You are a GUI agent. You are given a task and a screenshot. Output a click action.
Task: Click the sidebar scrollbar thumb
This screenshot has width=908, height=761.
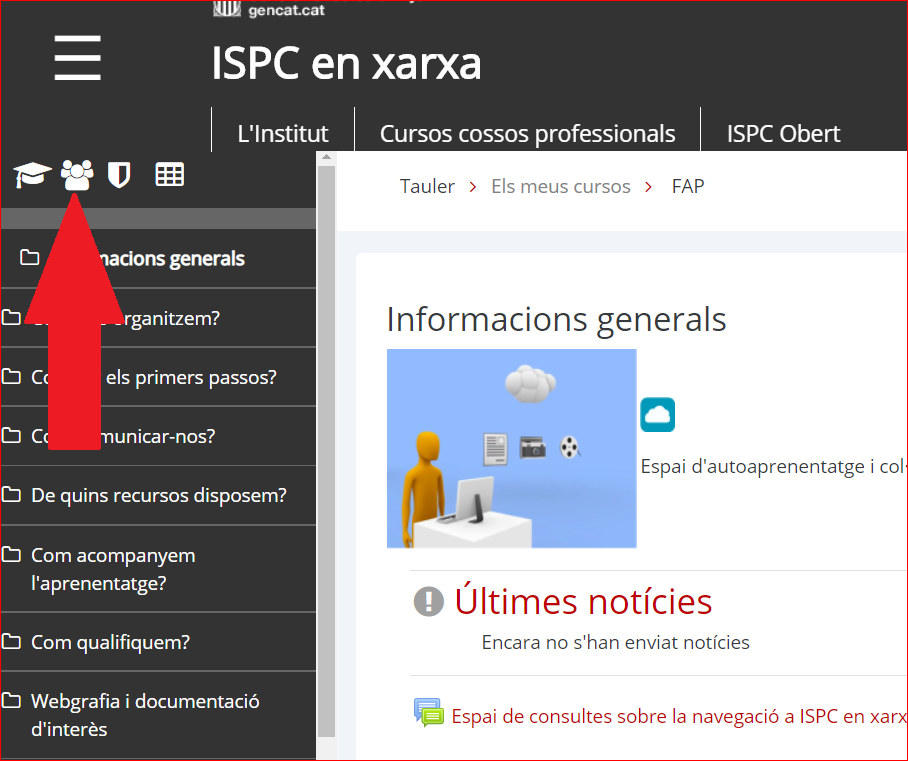[x=327, y=450]
